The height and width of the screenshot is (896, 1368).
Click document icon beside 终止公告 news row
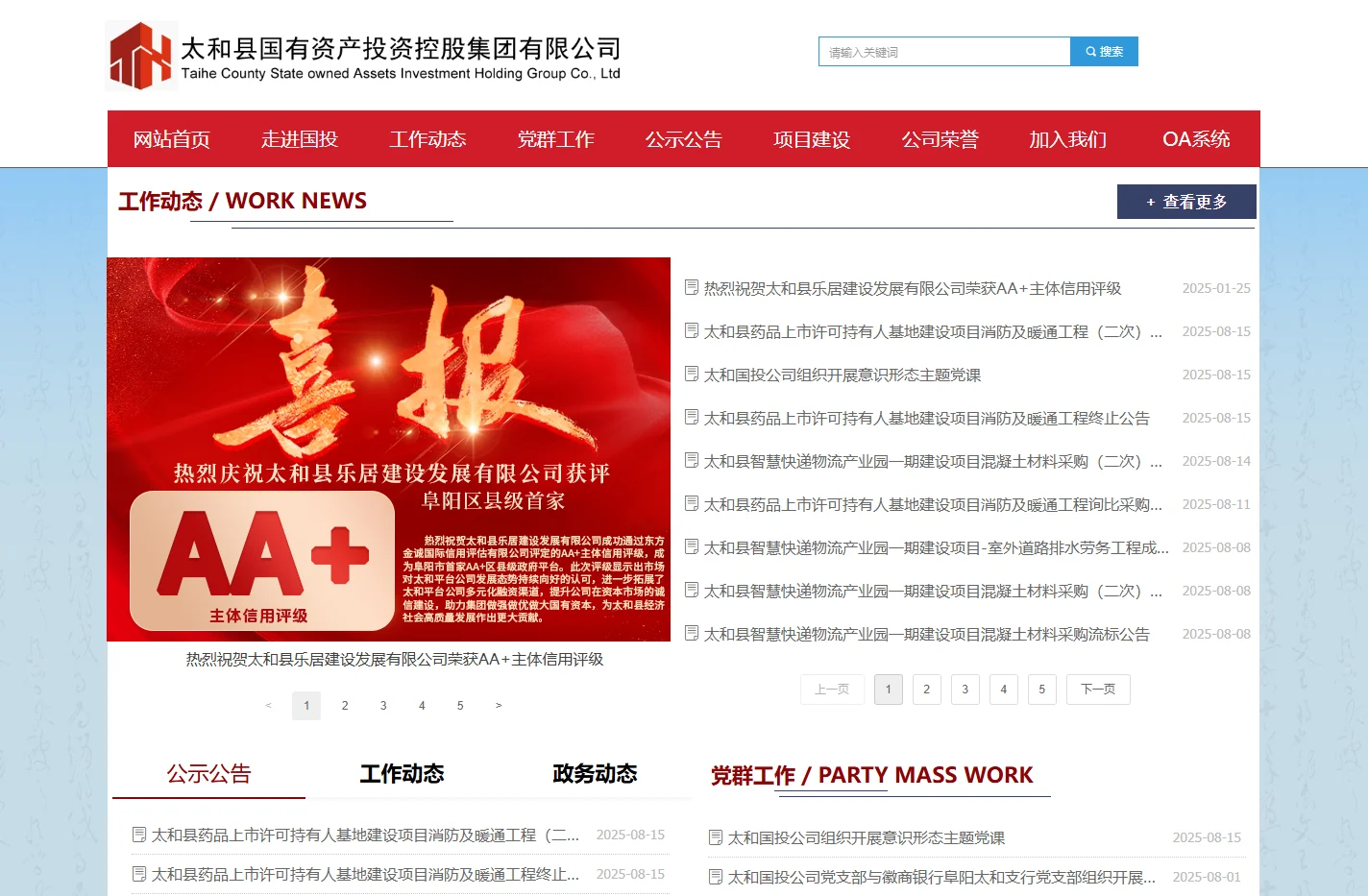pos(692,417)
